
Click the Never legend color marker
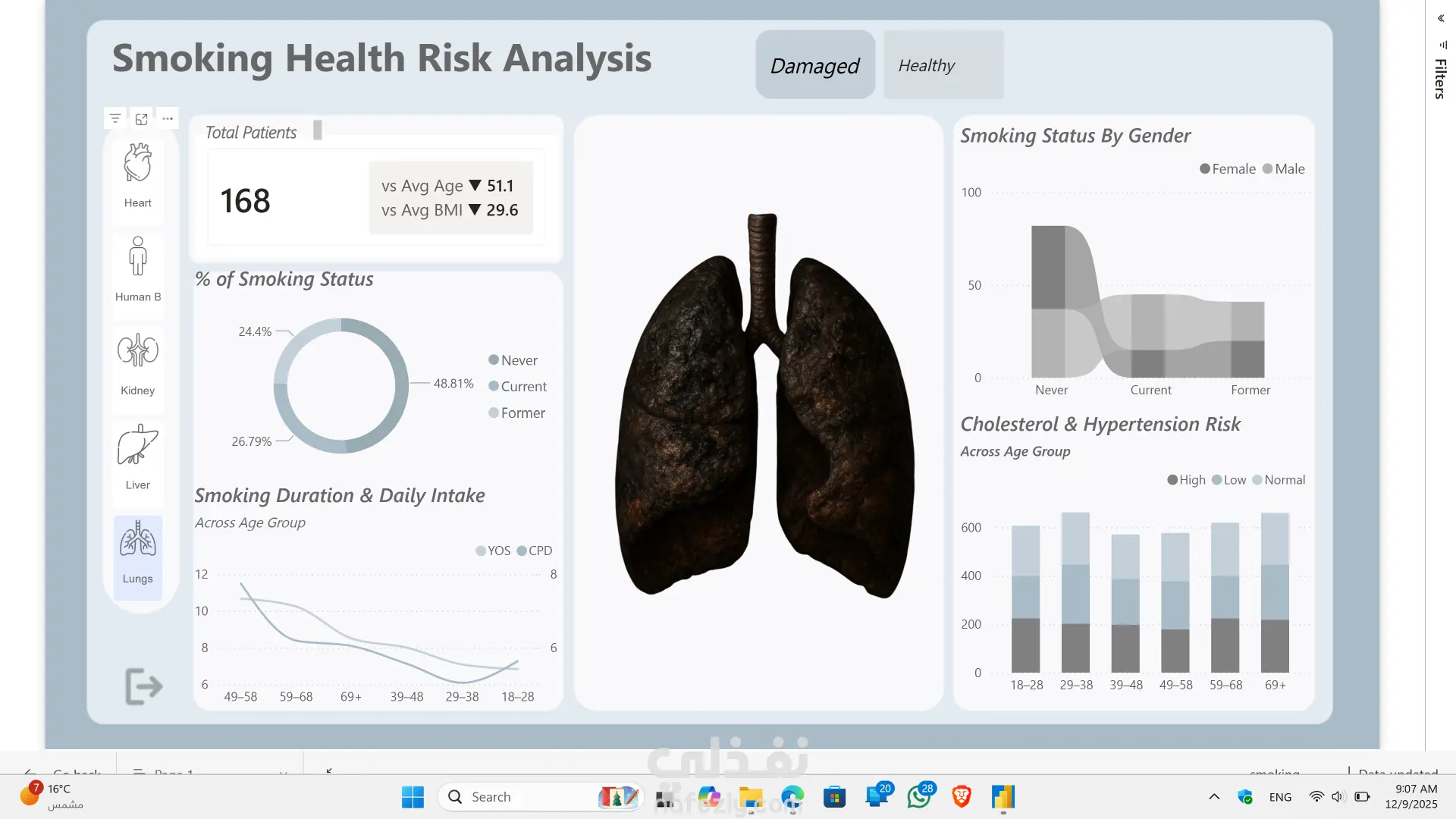point(494,360)
